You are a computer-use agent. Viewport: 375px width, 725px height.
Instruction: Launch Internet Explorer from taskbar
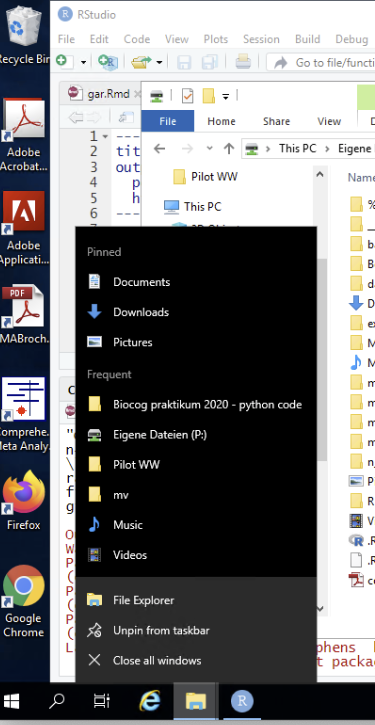click(x=150, y=702)
